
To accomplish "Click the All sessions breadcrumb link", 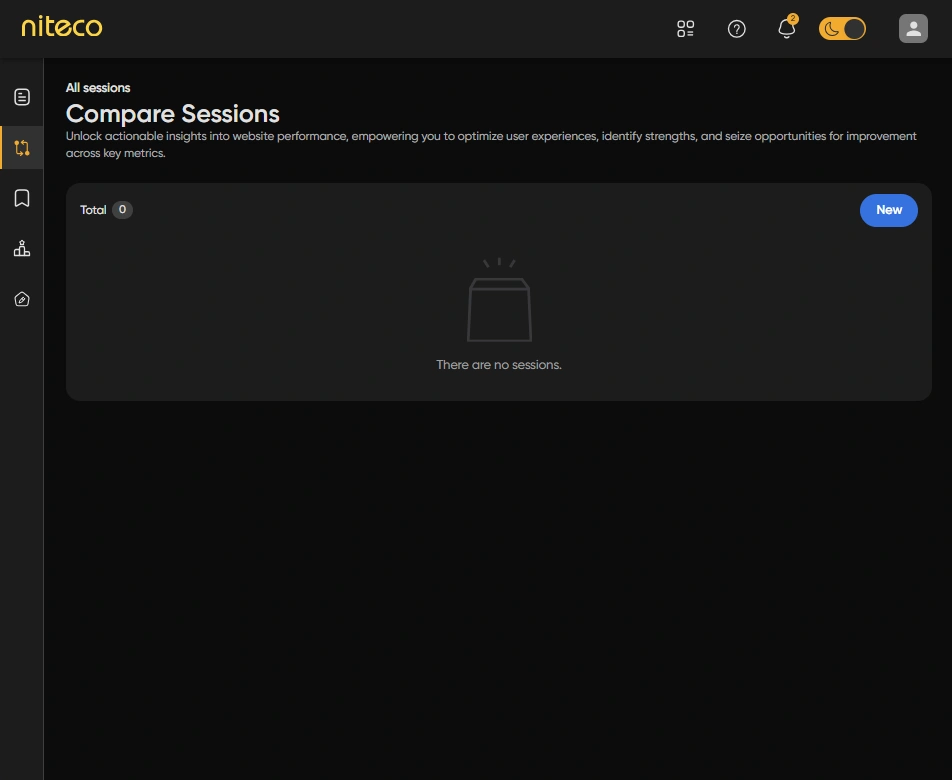I will pyautogui.click(x=98, y=88).
